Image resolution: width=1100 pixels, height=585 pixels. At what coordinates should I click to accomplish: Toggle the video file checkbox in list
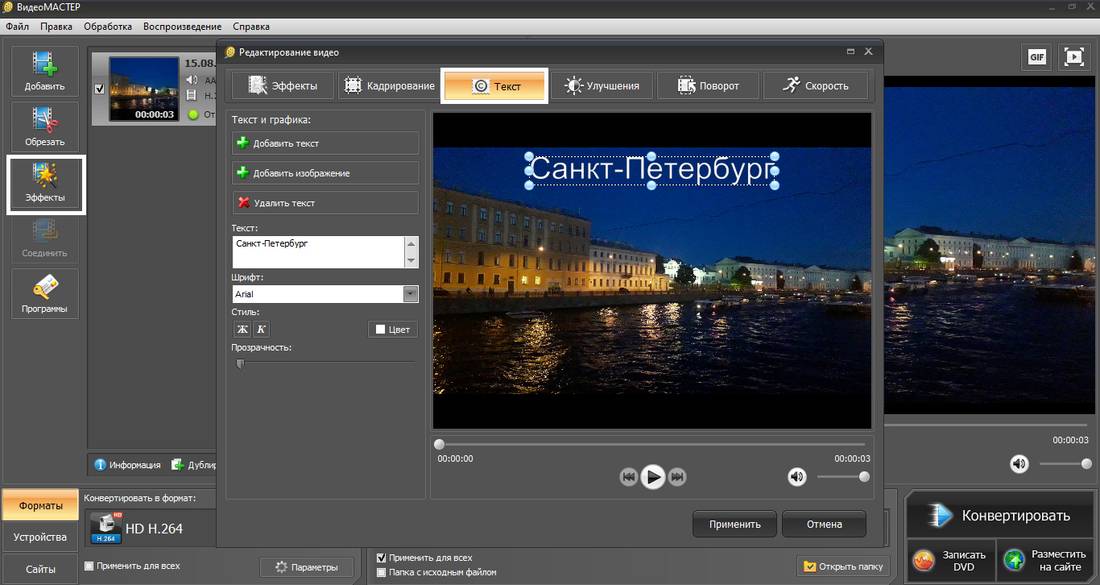tap(98, 88)
